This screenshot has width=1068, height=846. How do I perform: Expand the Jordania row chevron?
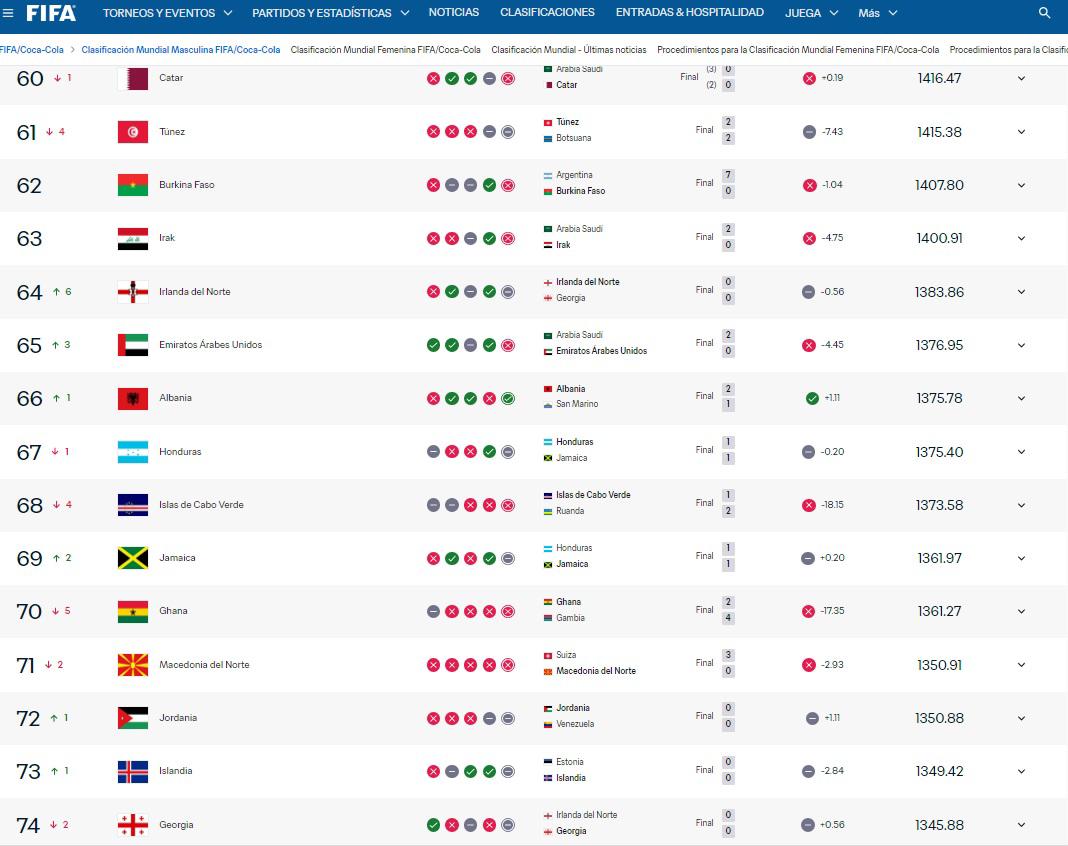[1021, 719]
